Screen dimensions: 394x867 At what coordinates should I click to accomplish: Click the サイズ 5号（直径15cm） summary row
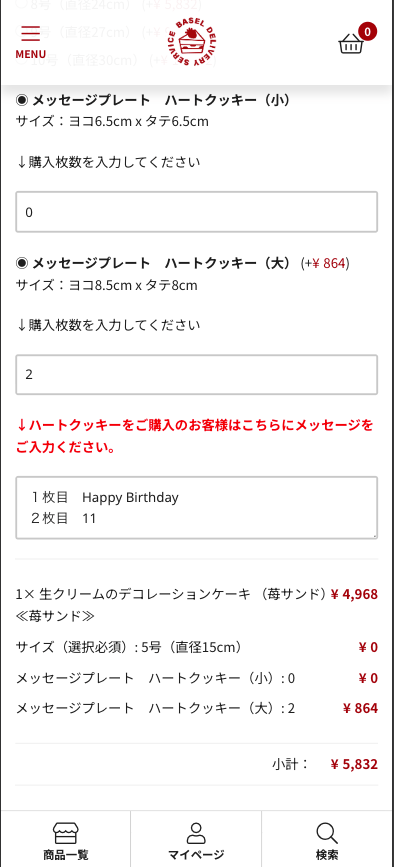coord(197,647)
